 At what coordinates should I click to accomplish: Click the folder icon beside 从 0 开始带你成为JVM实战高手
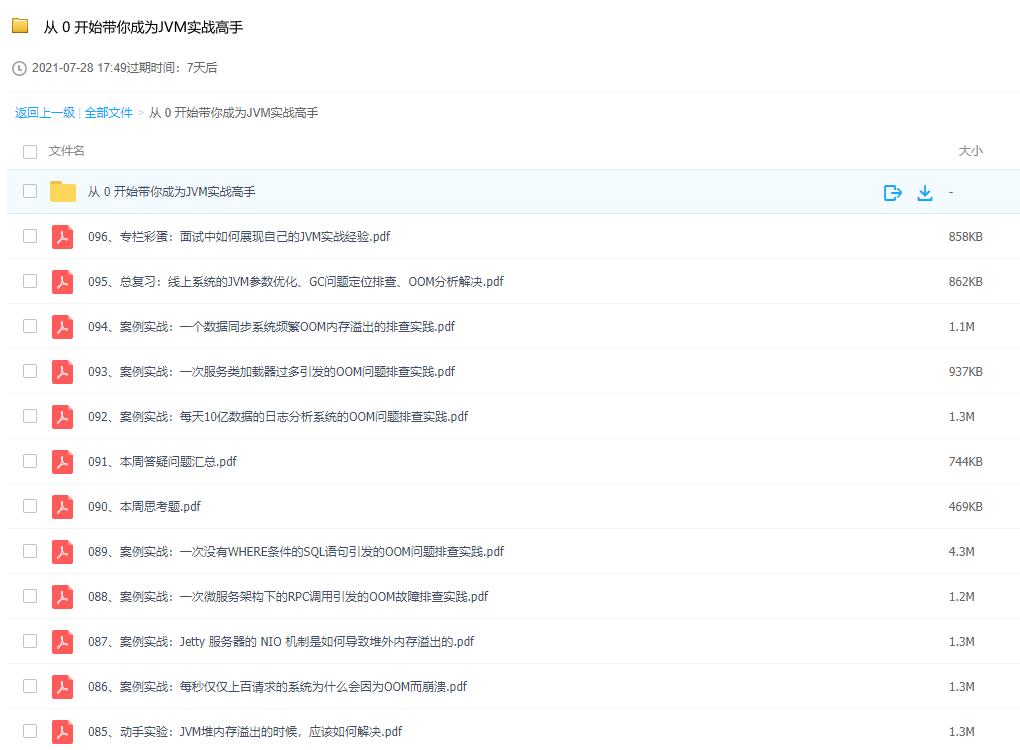[62, 191]
